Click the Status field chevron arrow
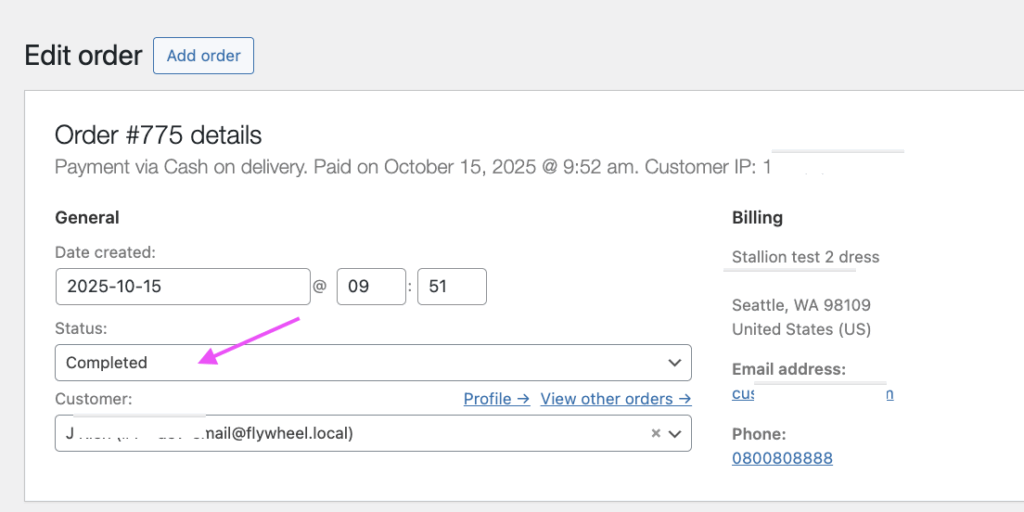The image size is (1024, 512). (674, 362)
